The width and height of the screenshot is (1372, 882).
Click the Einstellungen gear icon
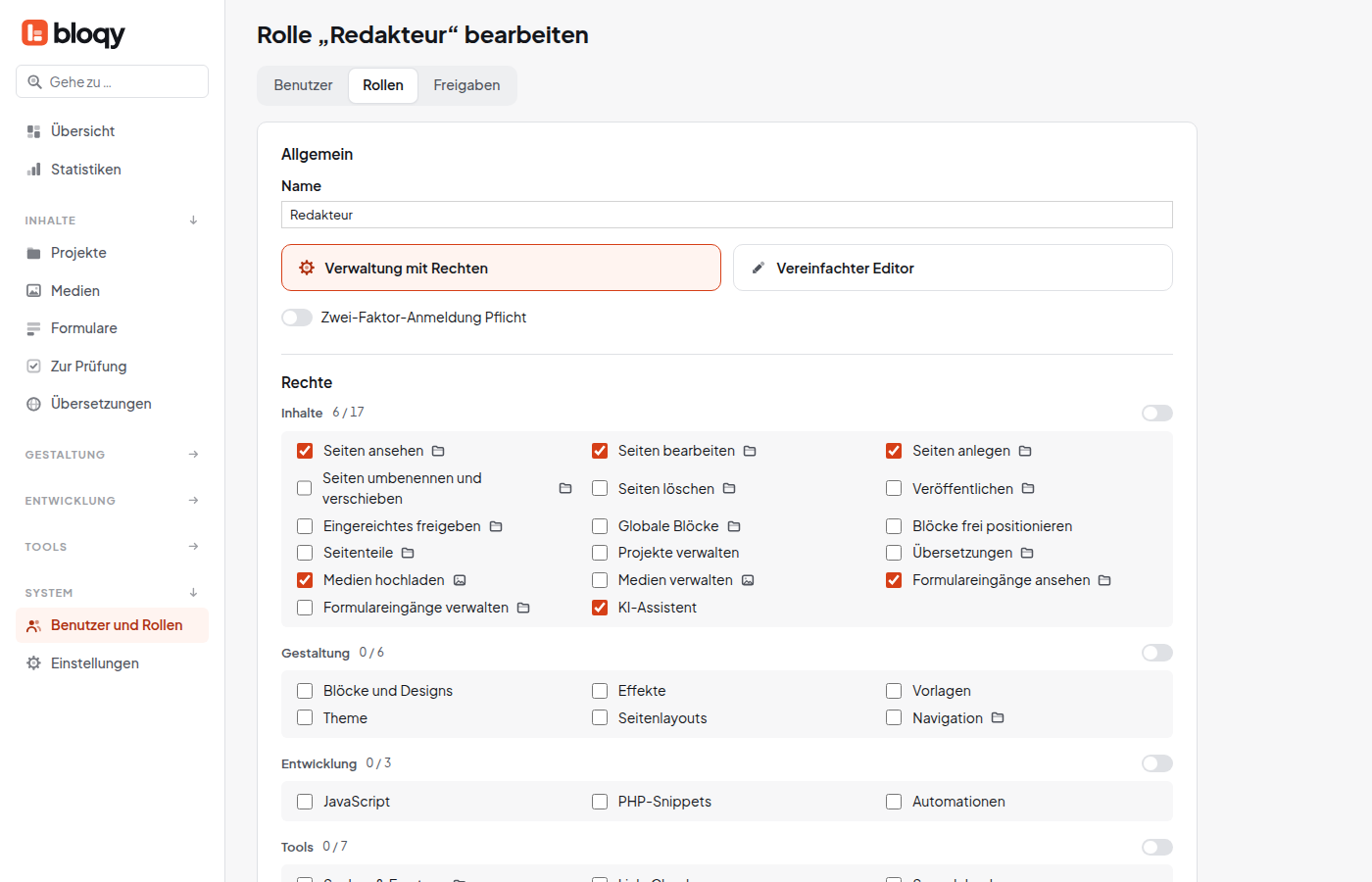pos(34,663)
